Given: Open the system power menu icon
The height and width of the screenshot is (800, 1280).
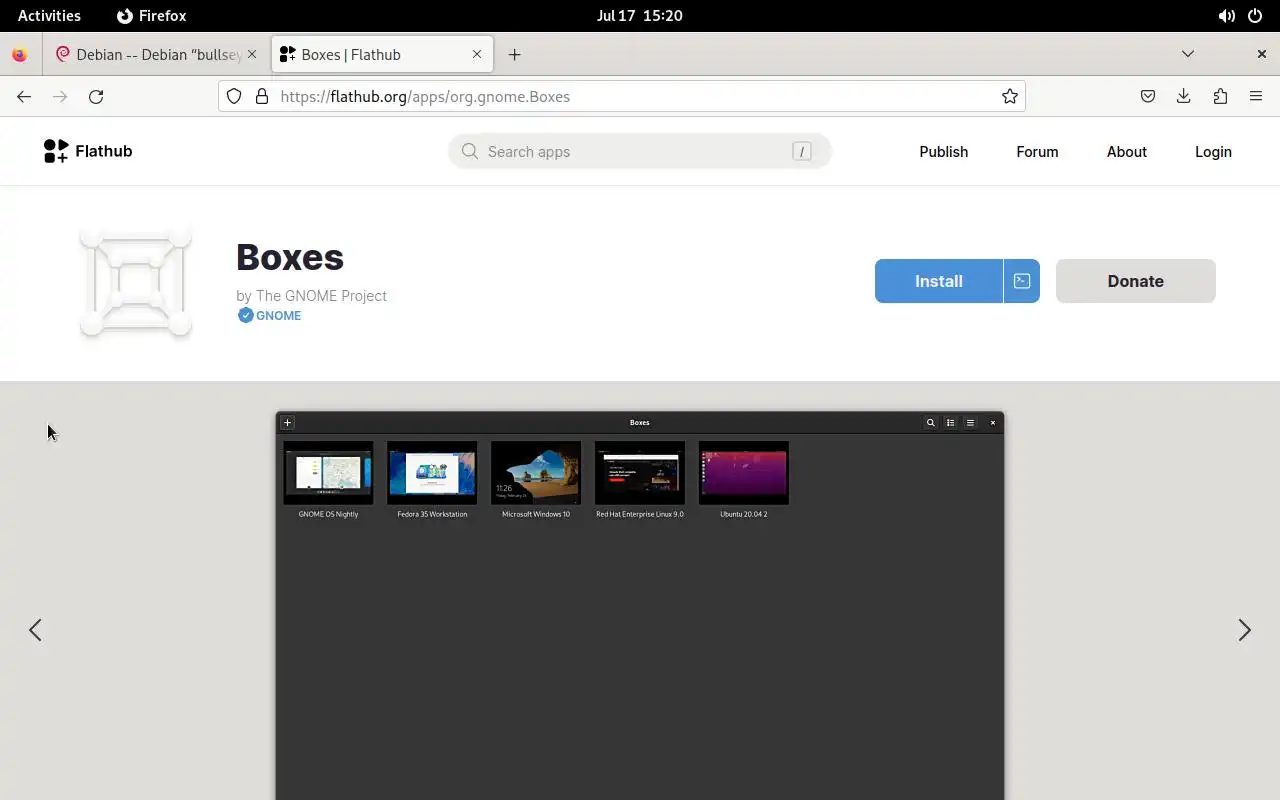Looking at the screenshot, I should tap(1255, 16).
